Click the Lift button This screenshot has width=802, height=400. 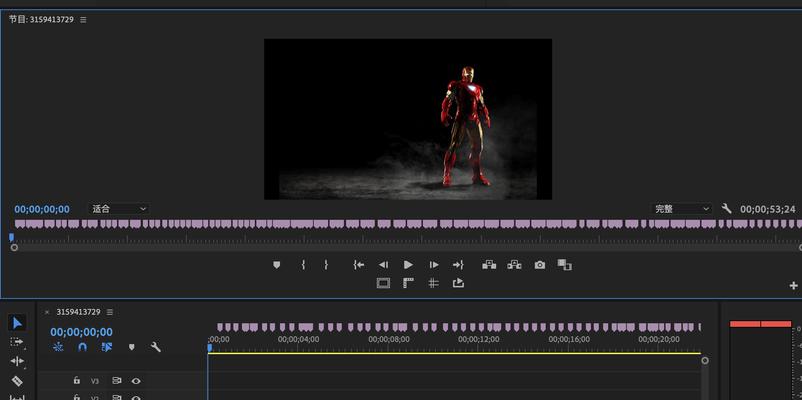click(x=489, y=265)
